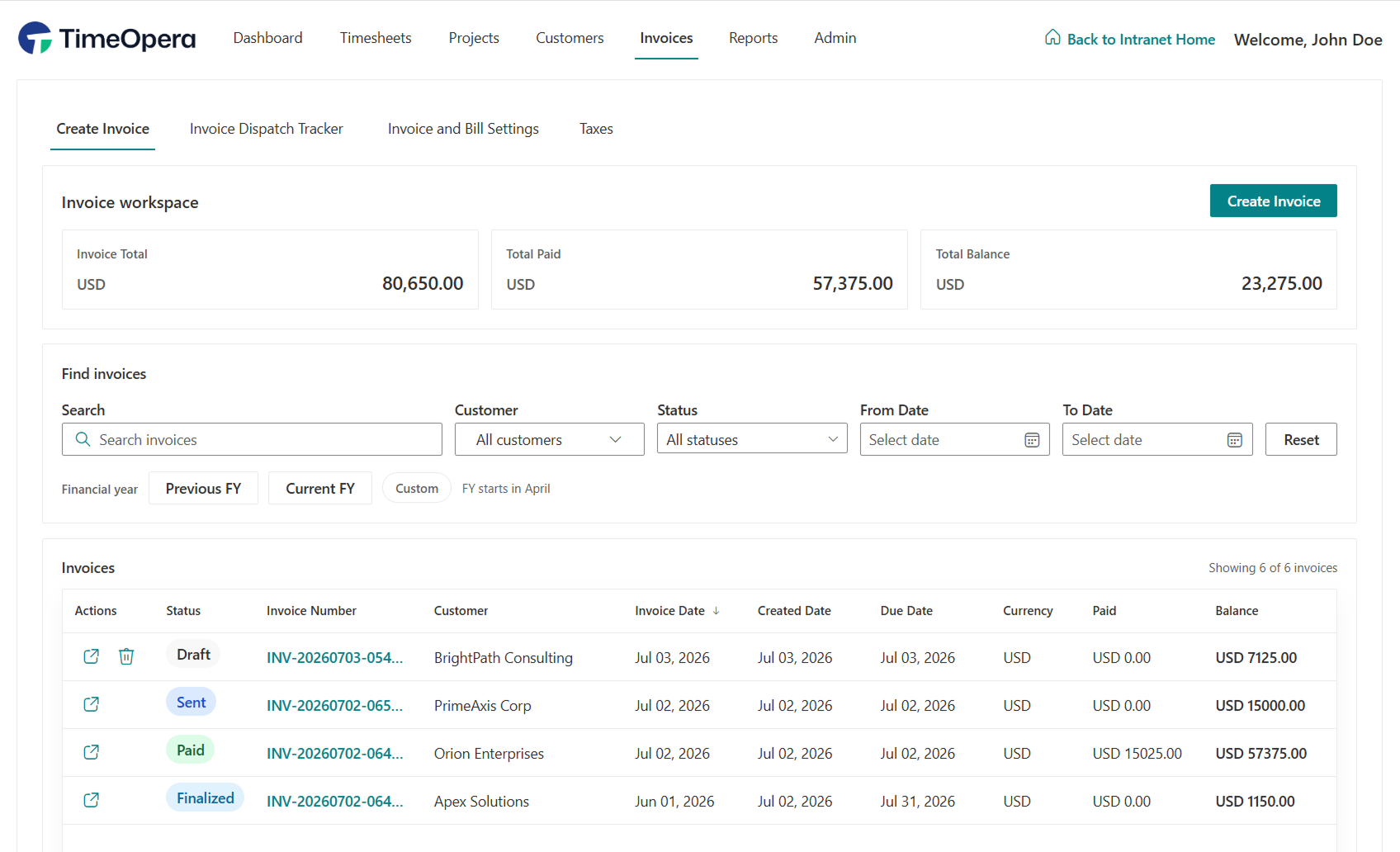The width and height of the screenshot is (1400, 852).
Task: Click the Status column header
Action: point(183,611)
